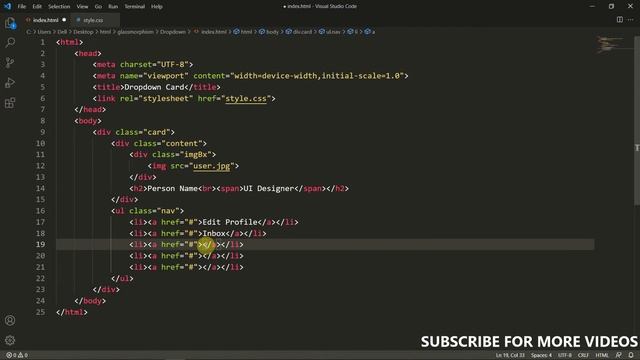Follow the user.jpg link in code
The height and width of the screenshot is (360, 640).
pos(211,166)
